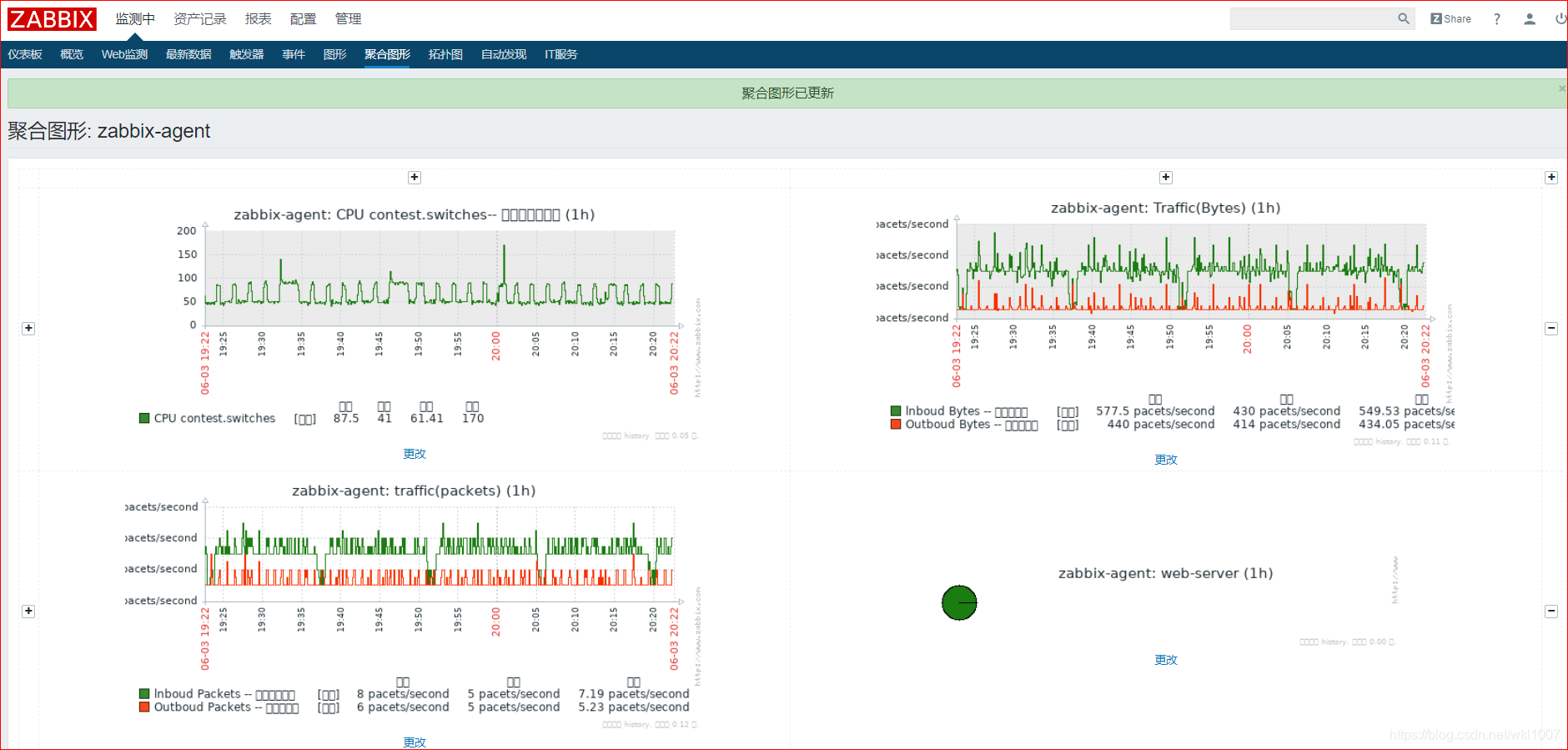Open the help question mark icon
This screenshot has height=750, width=1568.
click(x=1497, y=18)
